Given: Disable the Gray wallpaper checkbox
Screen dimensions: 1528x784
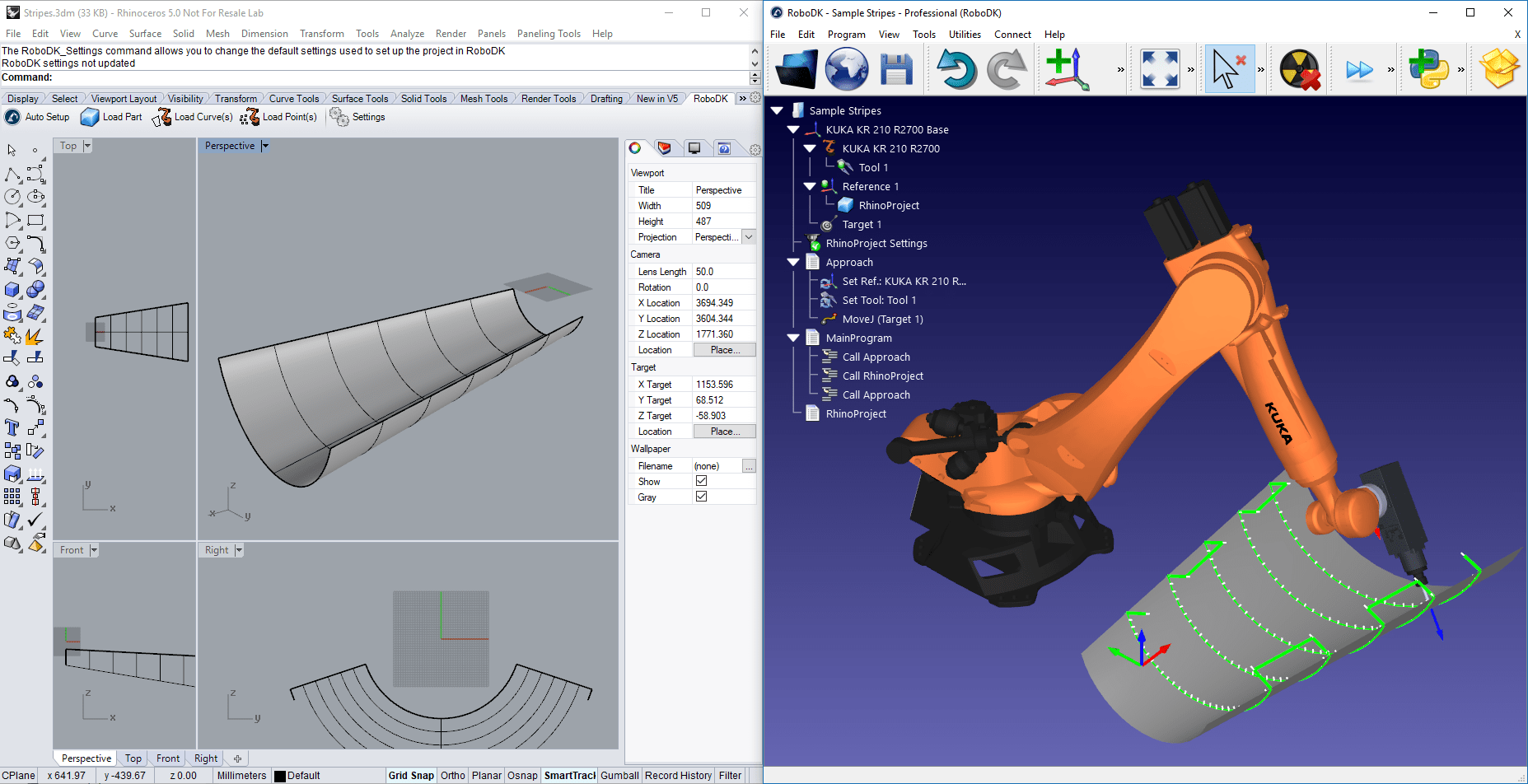Looking at the screenshot, I should coord(702,497).
